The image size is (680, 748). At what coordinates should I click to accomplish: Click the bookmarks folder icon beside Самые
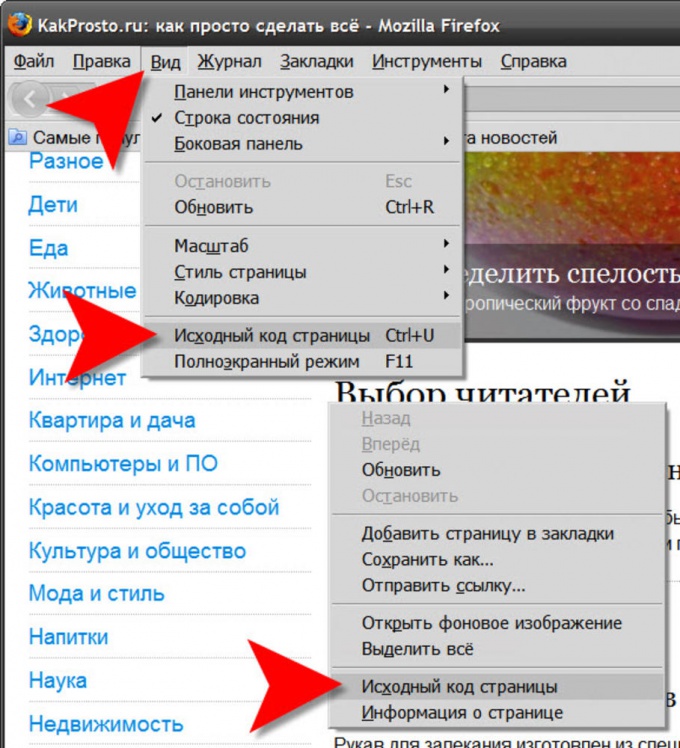click(x=18, y=137)
